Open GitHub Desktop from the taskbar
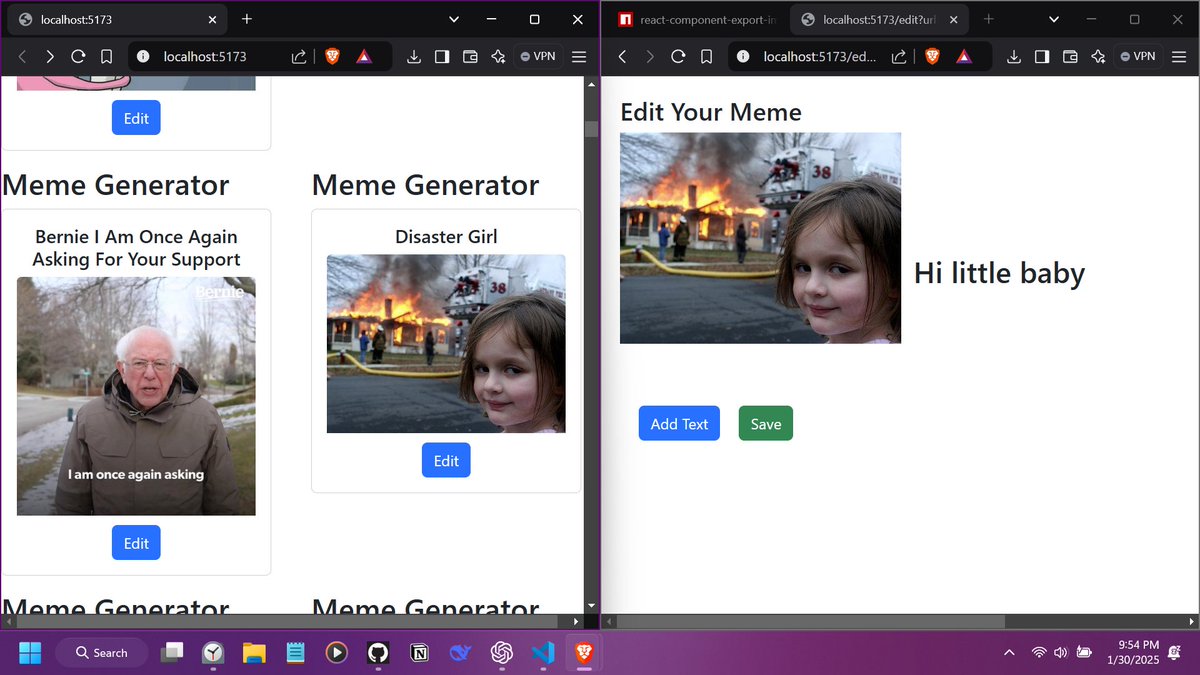Screen dimensions: 1200x675 pyautogui.click(x=377, y=653)
